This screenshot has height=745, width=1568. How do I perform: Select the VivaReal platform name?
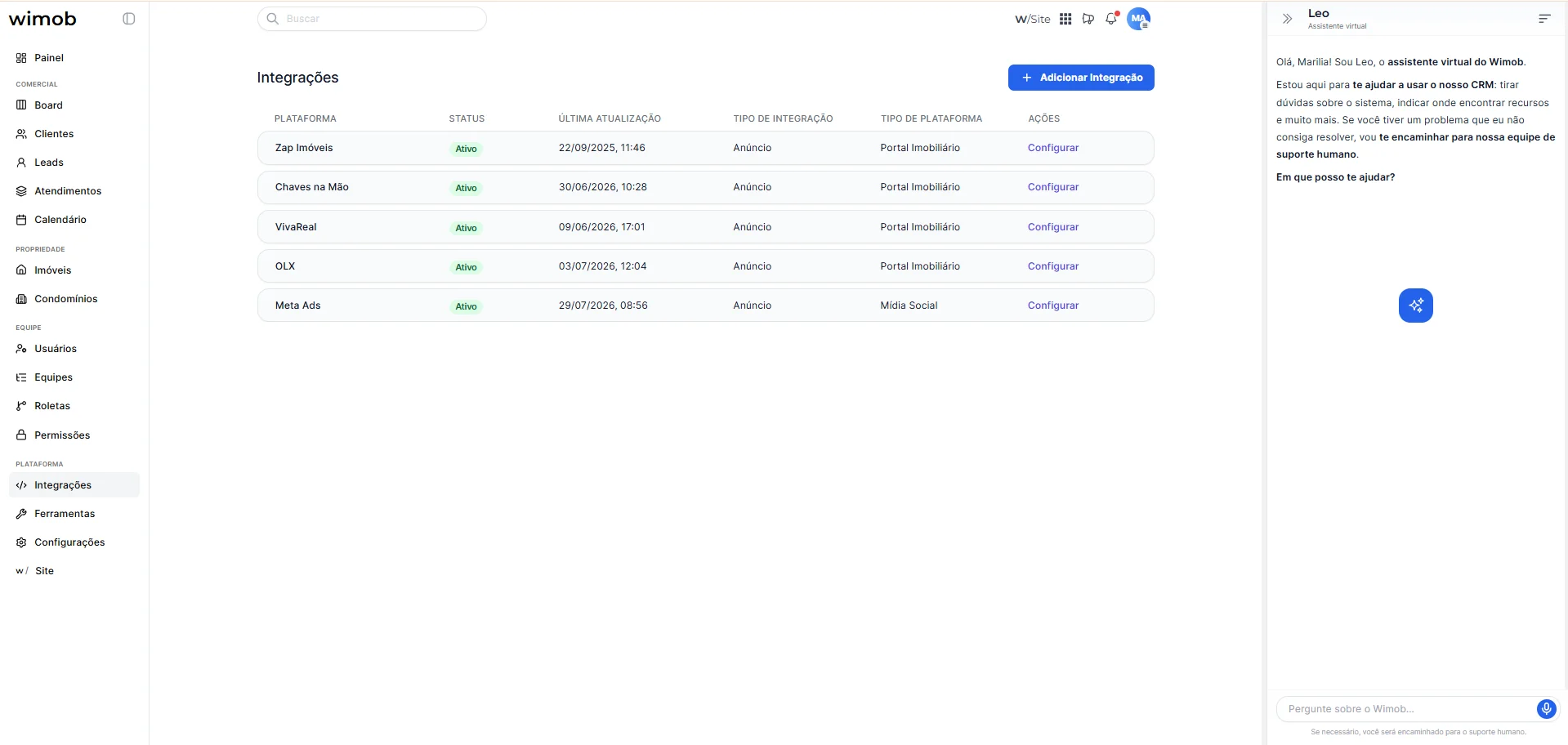(x=296, y=227)
